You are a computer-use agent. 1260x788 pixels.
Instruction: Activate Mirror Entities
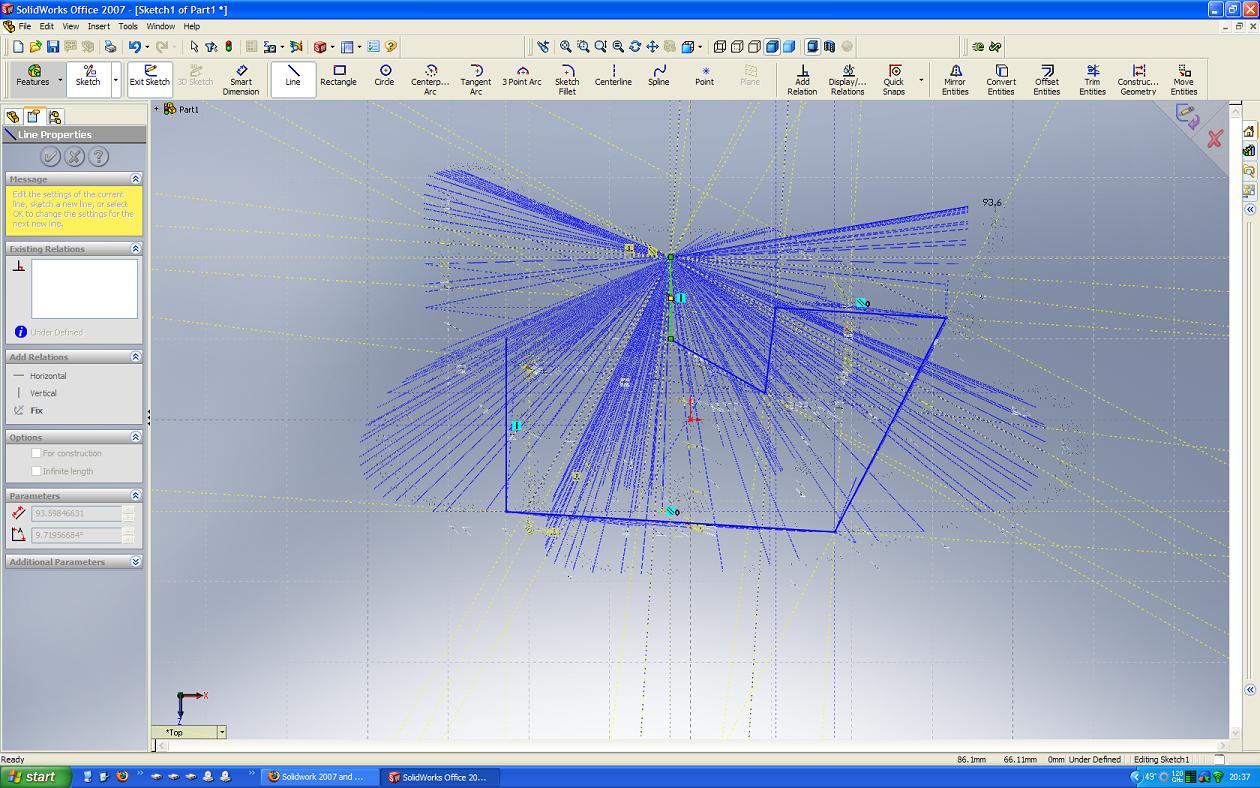point(955,80)
